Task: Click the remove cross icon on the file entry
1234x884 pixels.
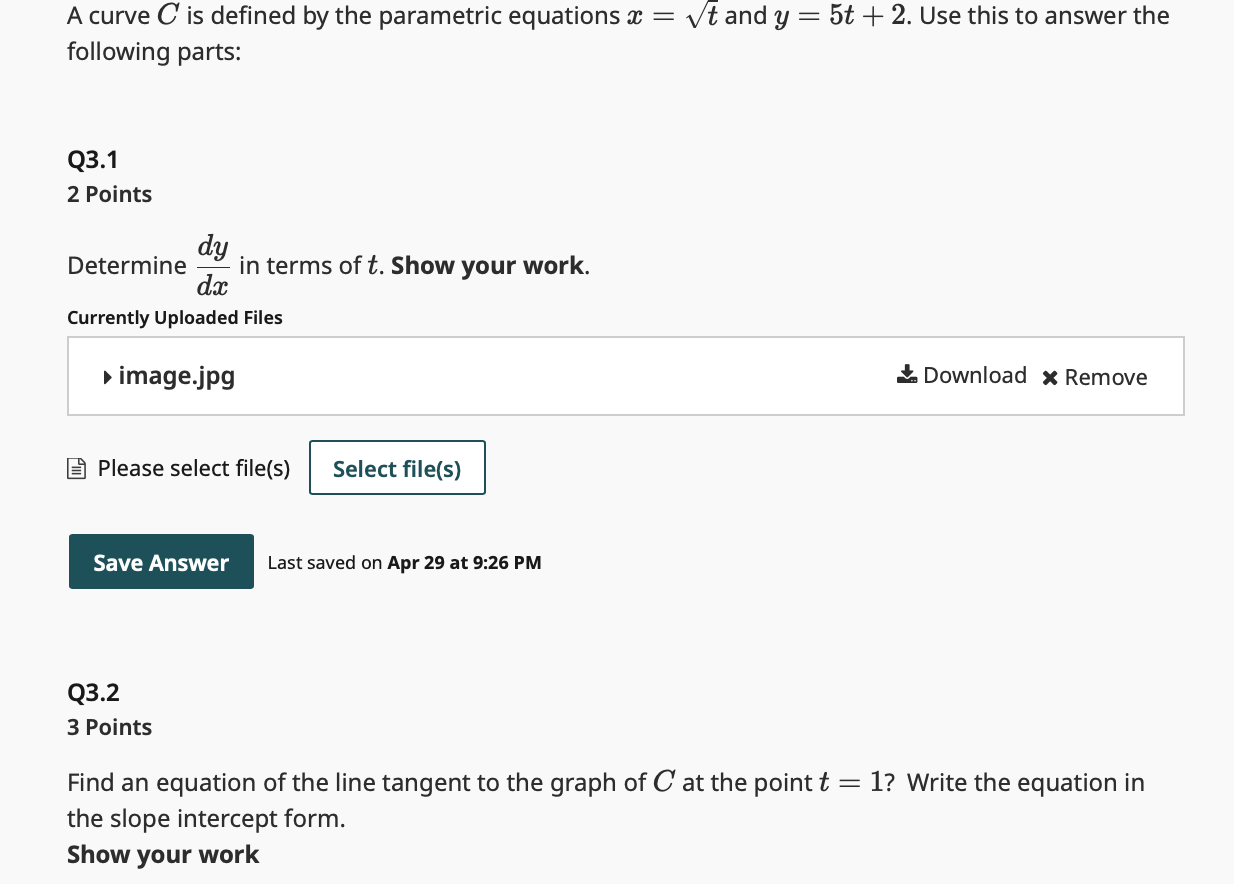Action: [x=1050, y=377]
